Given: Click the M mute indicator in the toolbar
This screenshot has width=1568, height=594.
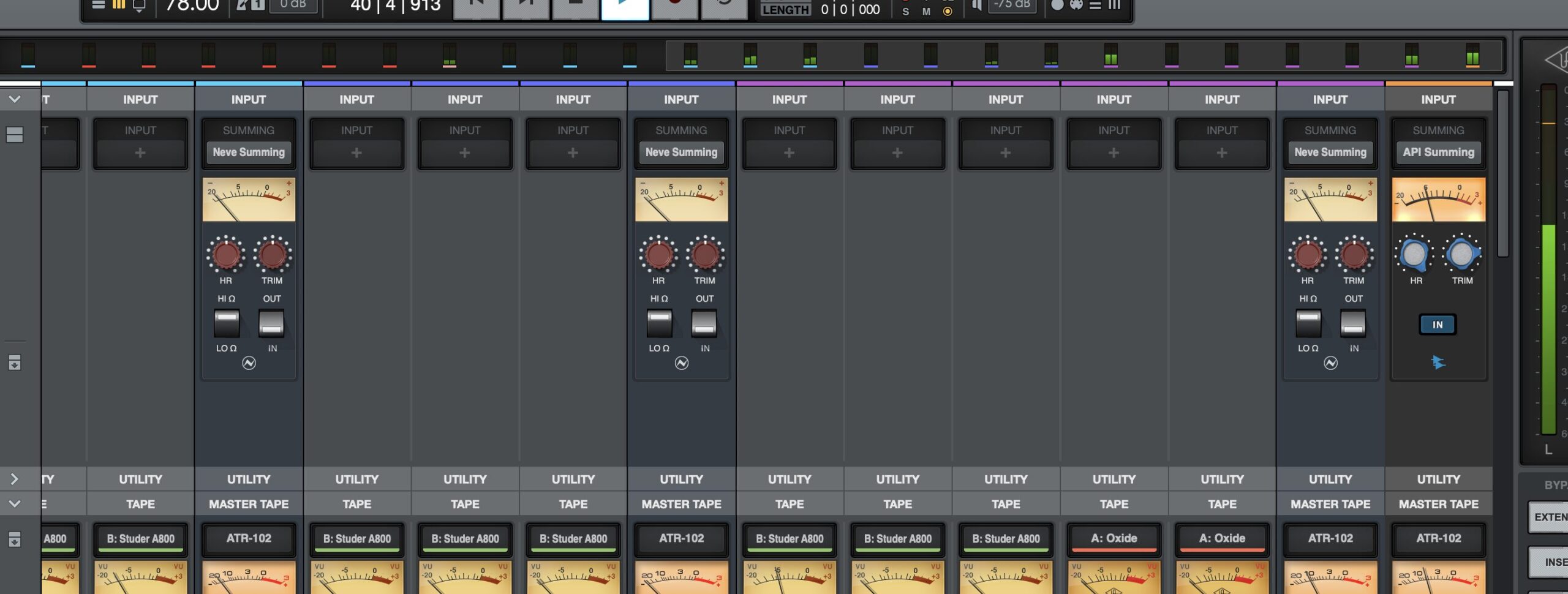Looking at the screenshot, I should 926,12.
